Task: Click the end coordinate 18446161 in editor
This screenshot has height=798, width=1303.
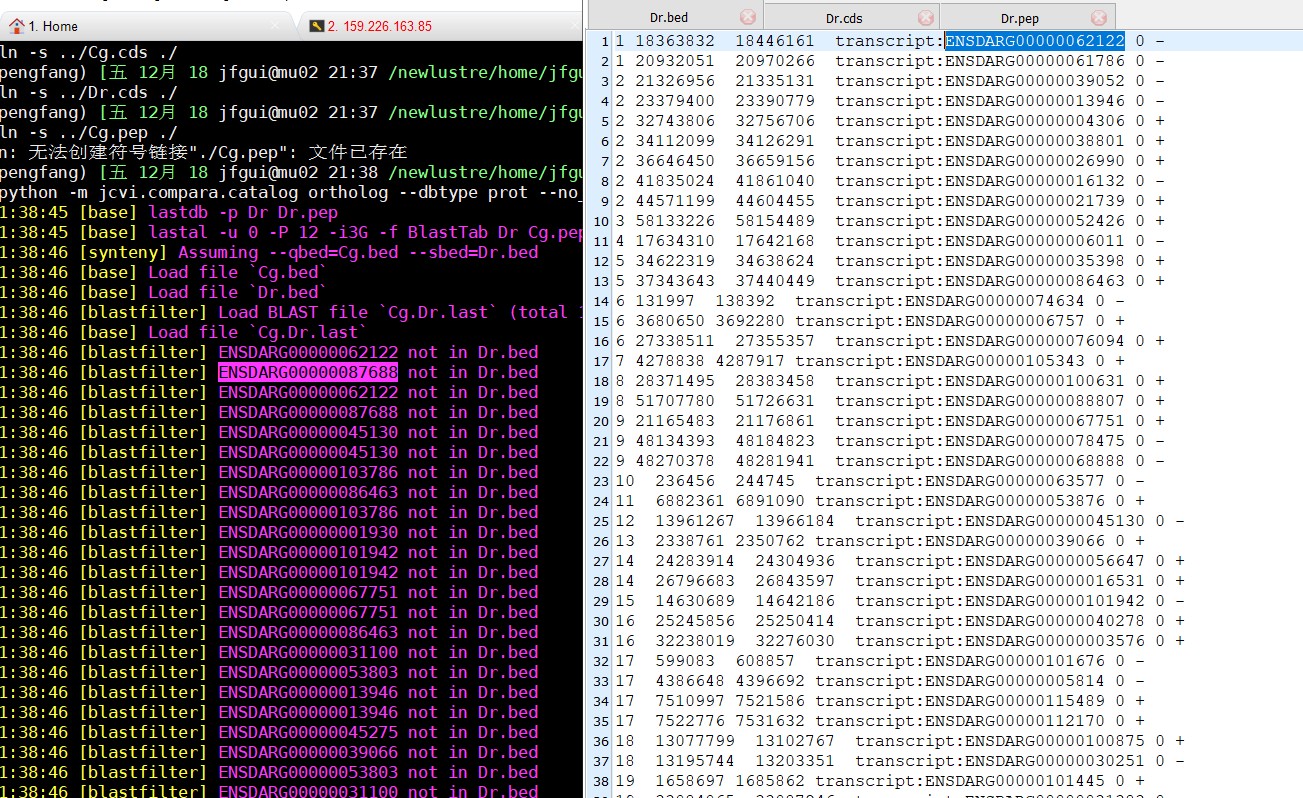Action: [x=775, y=41]
